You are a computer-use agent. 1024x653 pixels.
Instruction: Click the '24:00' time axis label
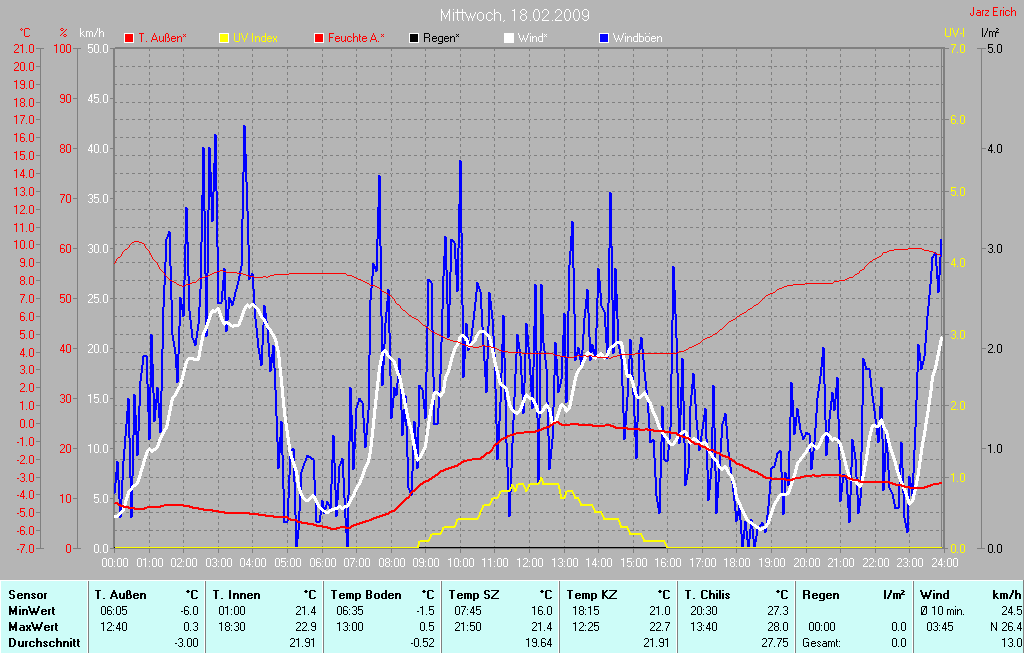point(944,562)
